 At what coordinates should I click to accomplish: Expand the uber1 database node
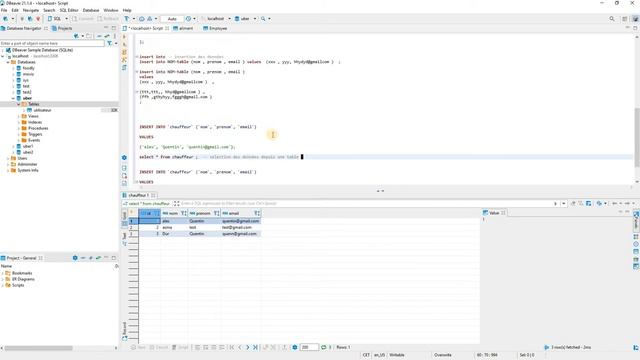click(x=13, y=146)
